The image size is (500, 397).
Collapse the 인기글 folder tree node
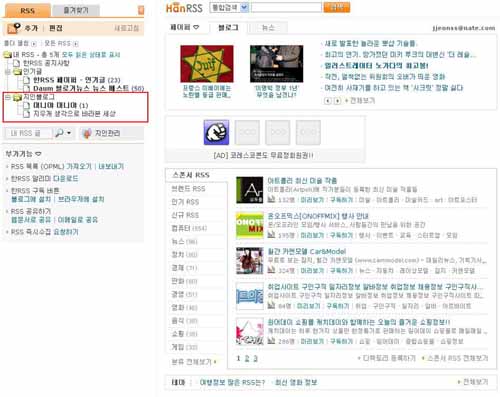click(8, 71)
